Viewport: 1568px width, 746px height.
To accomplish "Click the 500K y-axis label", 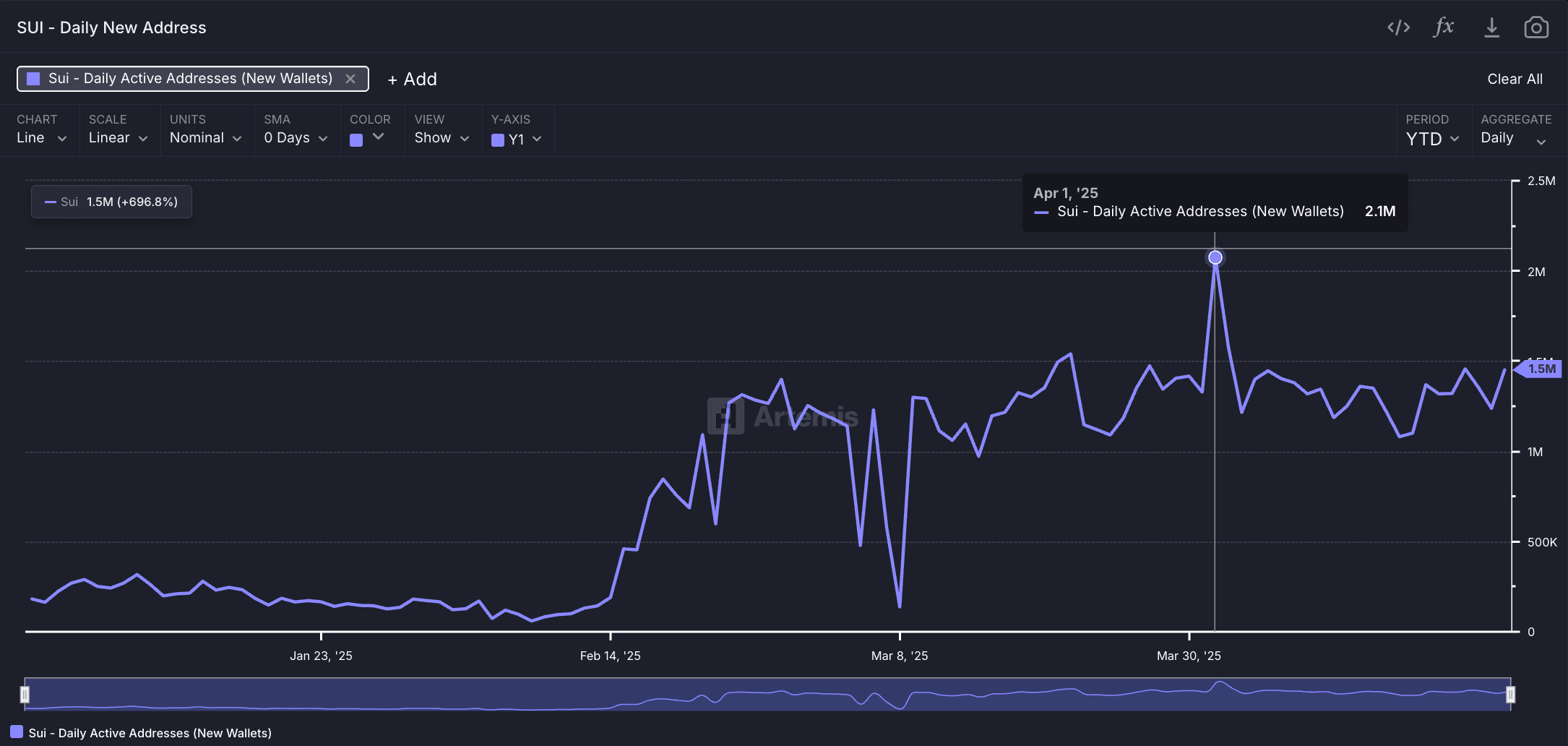I will tap(1542, 542).
